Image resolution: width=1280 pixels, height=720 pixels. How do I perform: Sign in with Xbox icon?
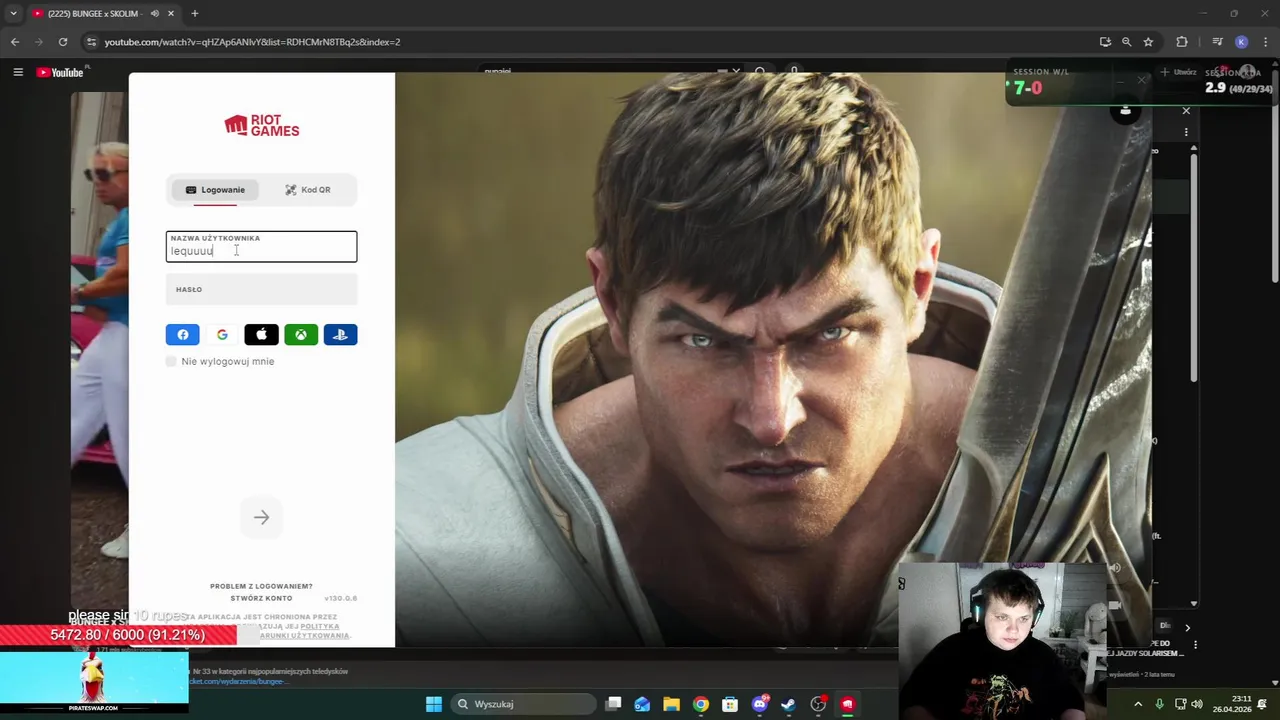(x=301, y=335)
